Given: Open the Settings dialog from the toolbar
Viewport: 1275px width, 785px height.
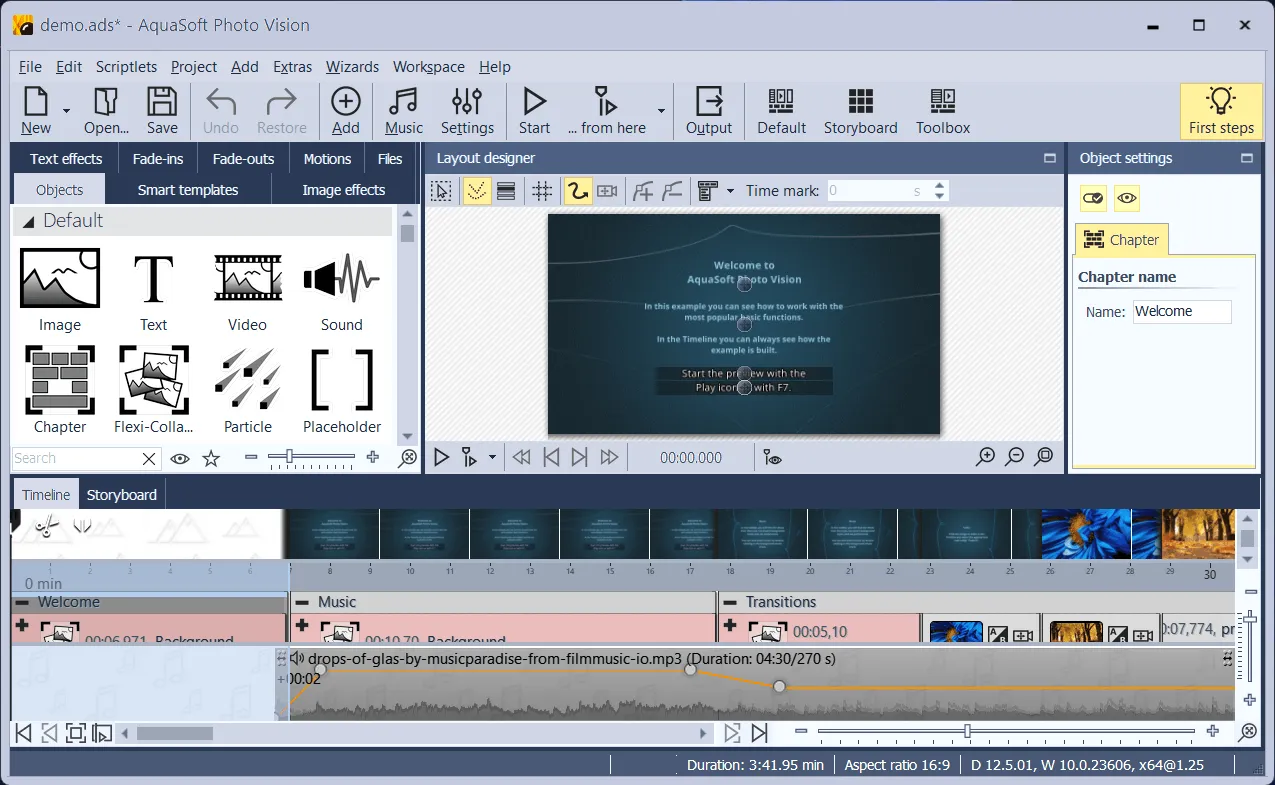Looking at the screenshot, I should (x=467, y=110).
